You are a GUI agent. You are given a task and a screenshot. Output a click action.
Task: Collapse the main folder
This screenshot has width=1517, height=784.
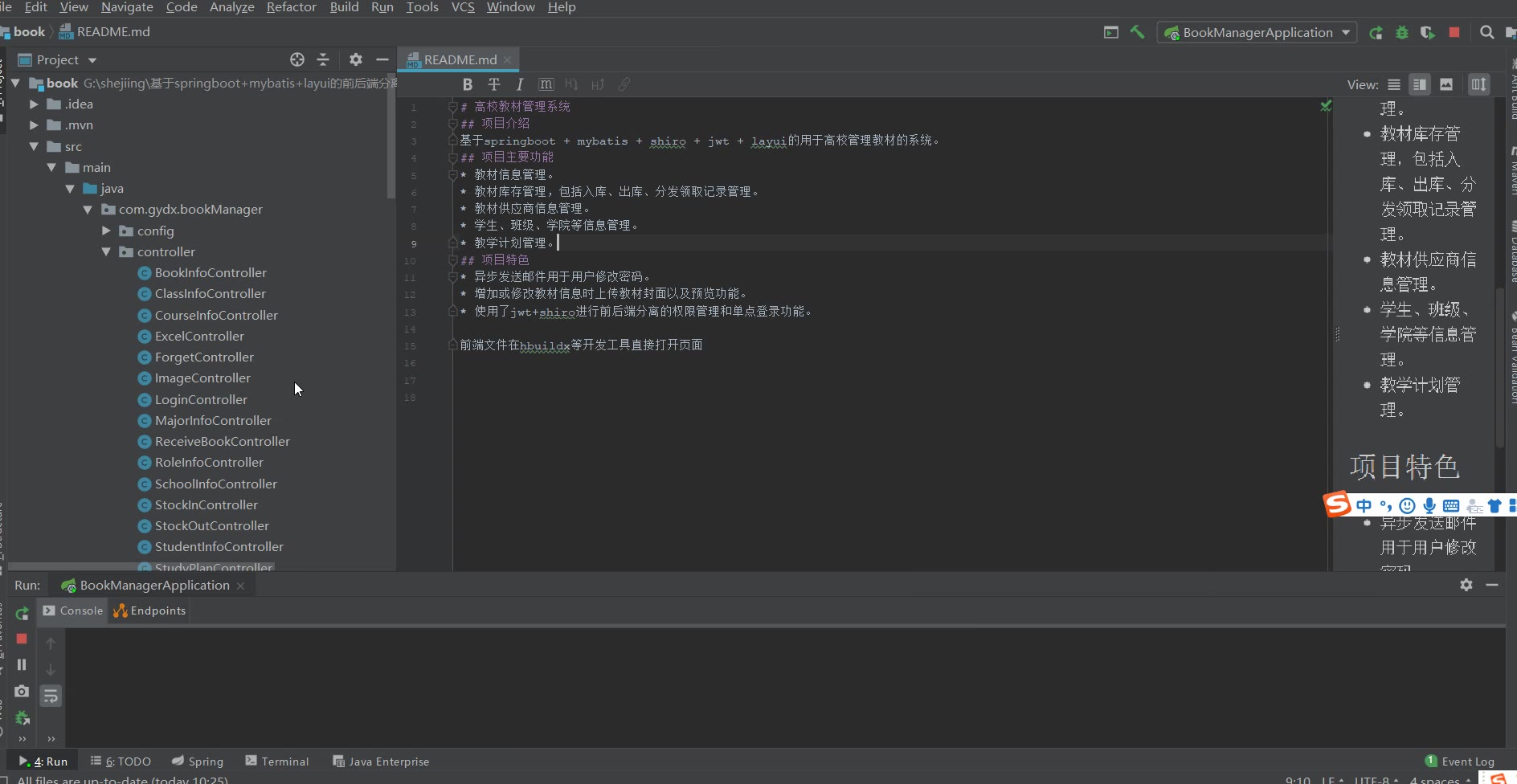coord(51,167)
